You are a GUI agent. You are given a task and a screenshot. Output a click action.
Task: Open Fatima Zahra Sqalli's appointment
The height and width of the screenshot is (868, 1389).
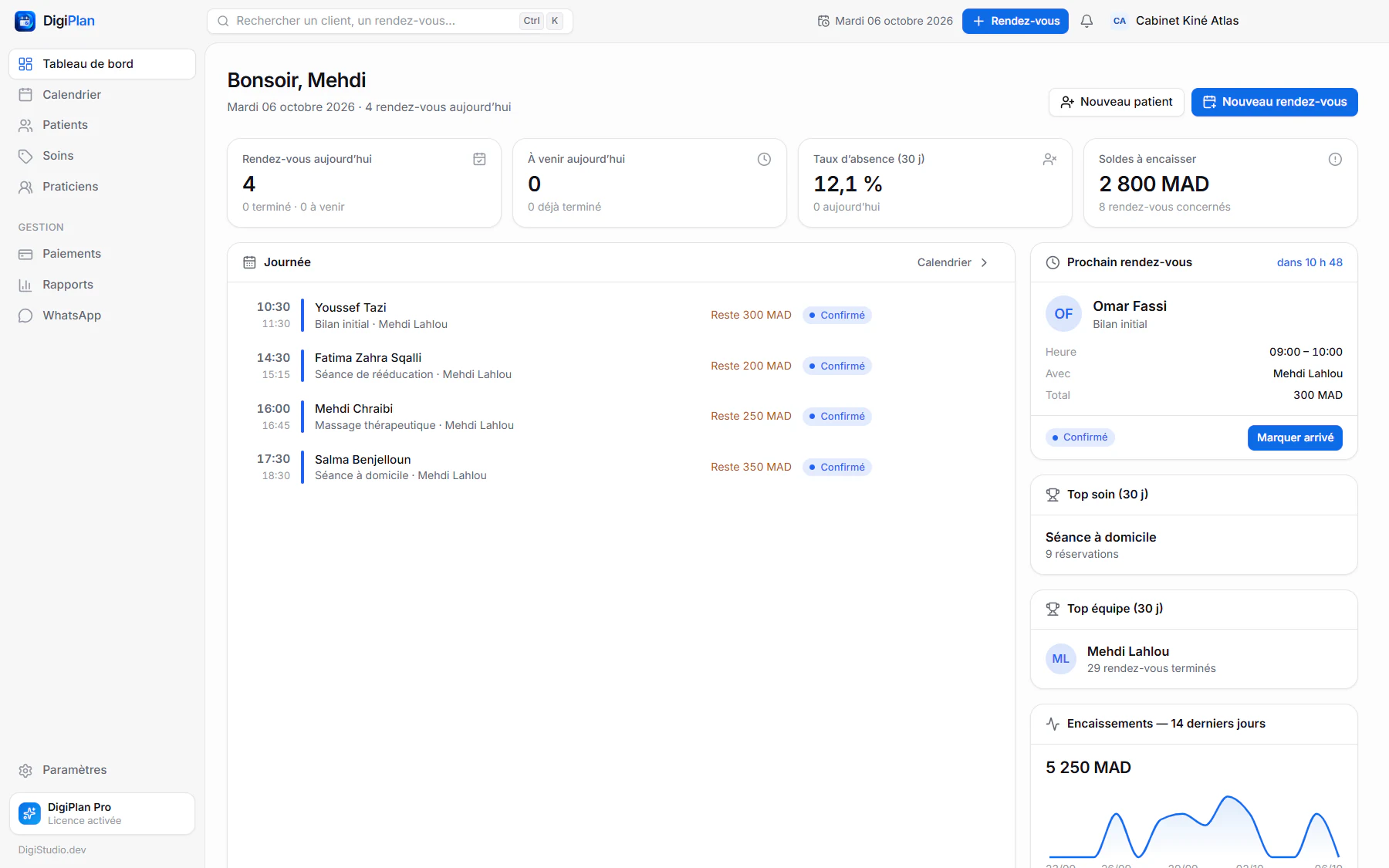(x=620, y=366)
